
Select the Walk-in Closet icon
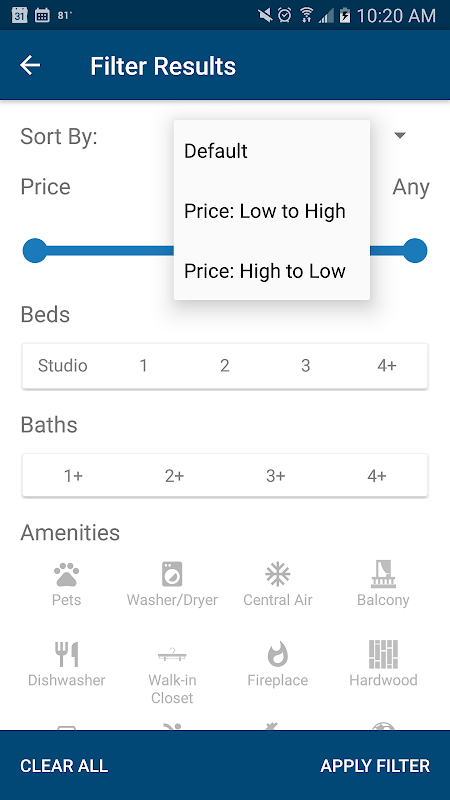172,654
